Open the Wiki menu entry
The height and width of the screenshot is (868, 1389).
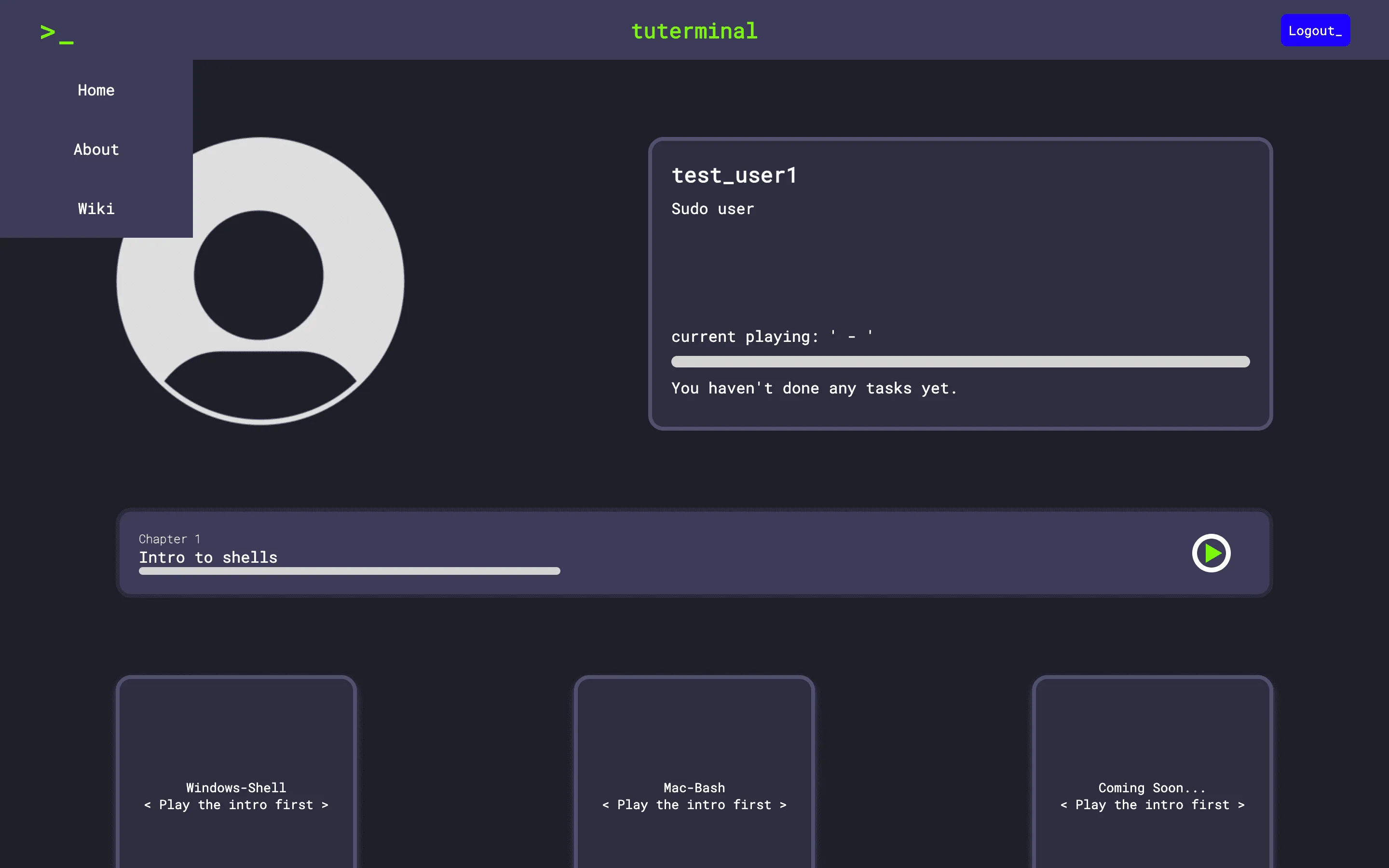[x=96, y=209]
